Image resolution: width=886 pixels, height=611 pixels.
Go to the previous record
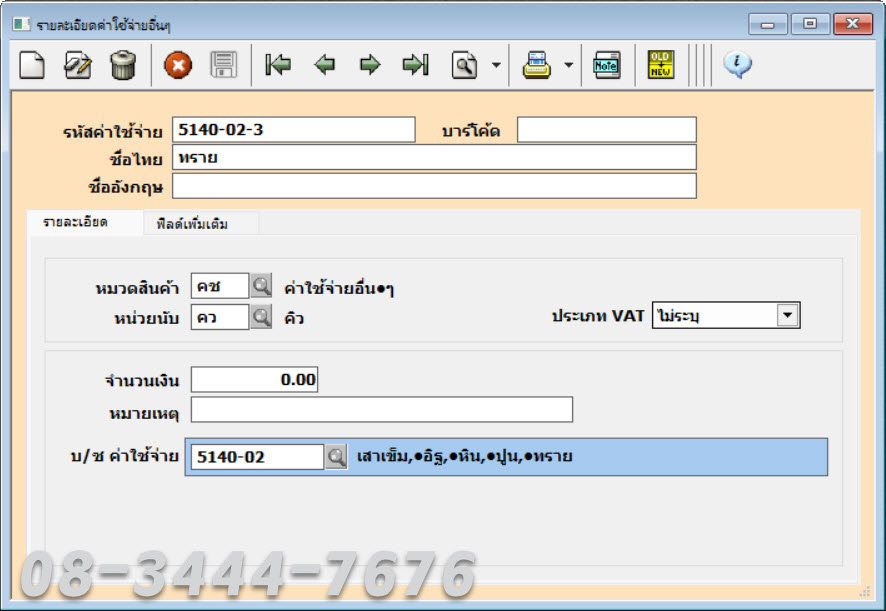coord(324,65)
